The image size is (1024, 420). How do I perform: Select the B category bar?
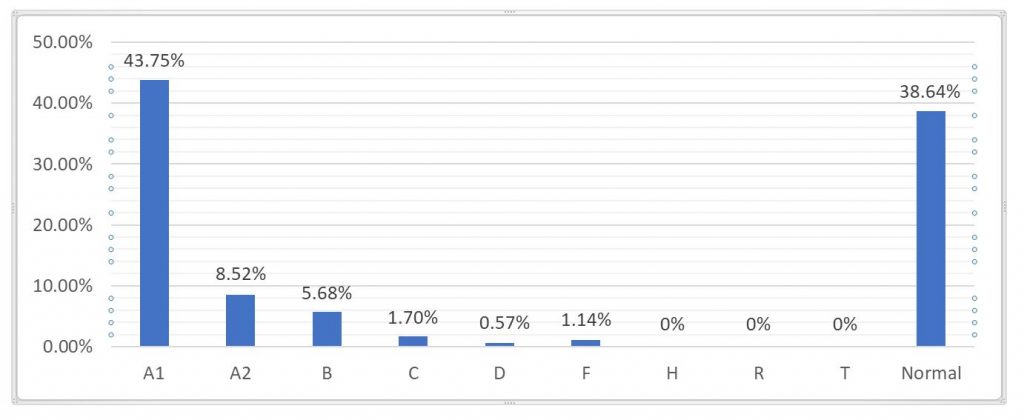[327, 329]
